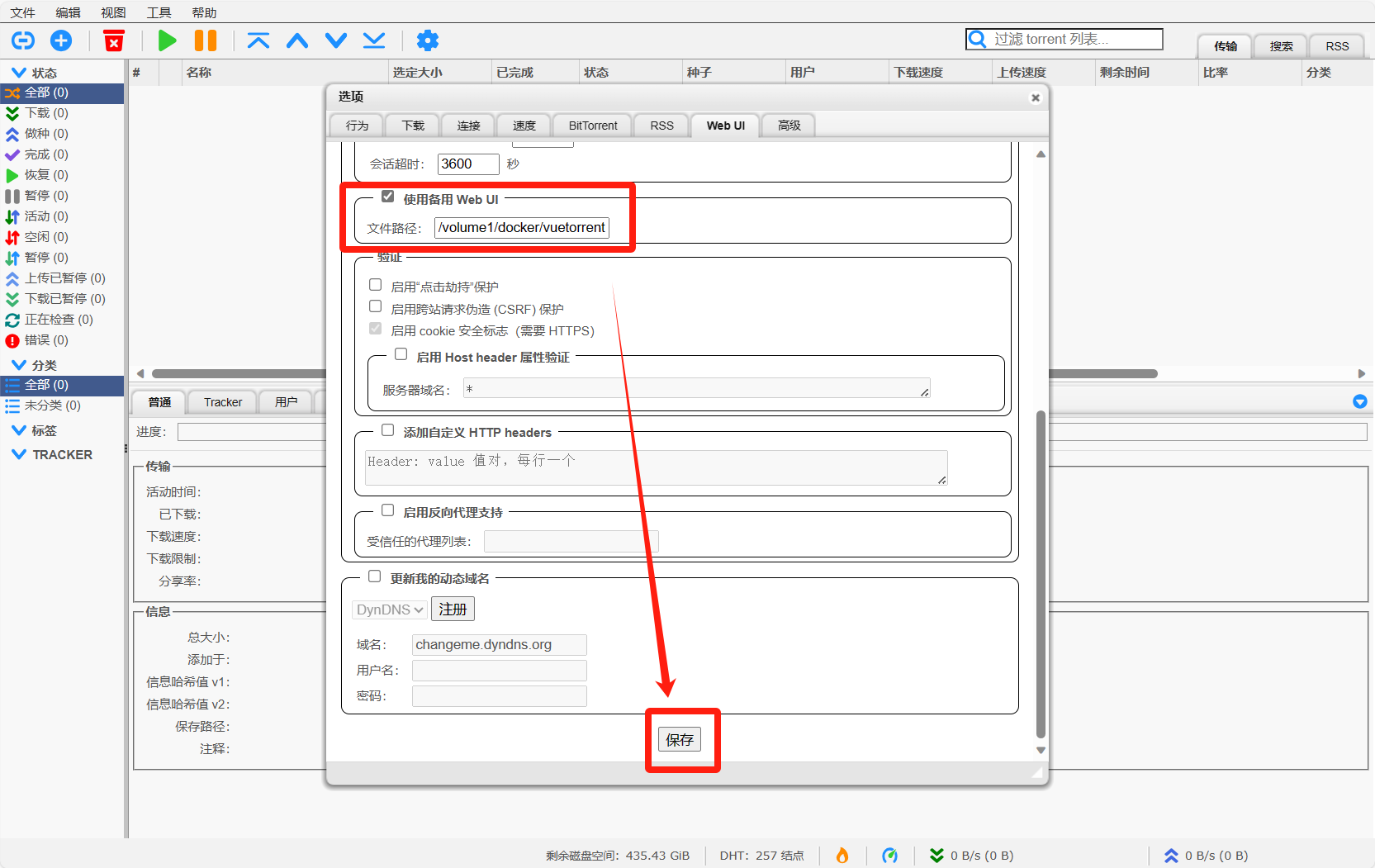
Task: Click the red delete torrent icon
Action: (x=114, y=40)
